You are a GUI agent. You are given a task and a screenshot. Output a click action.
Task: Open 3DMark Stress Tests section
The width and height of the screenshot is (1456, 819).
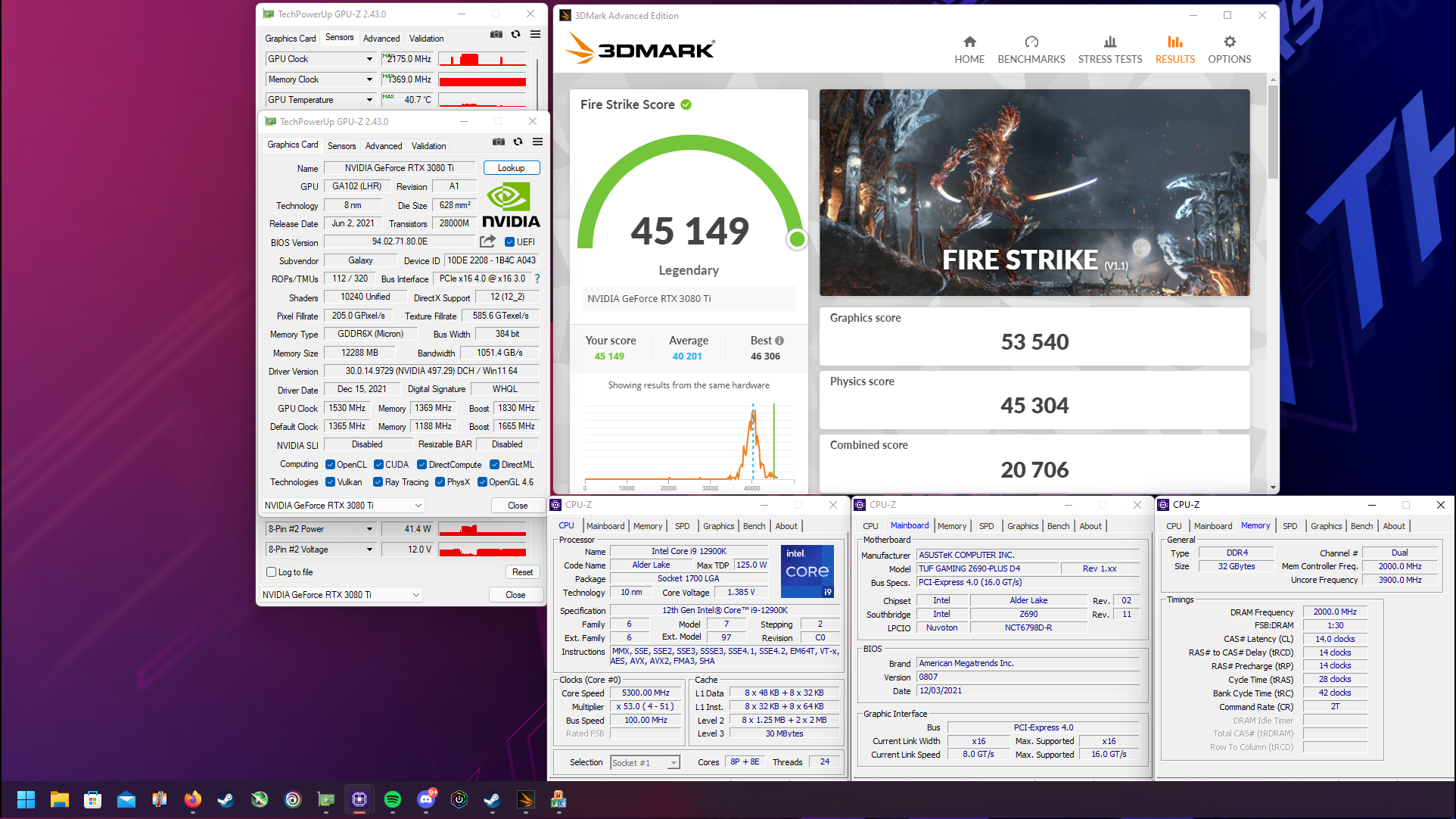click(1110, 50)
